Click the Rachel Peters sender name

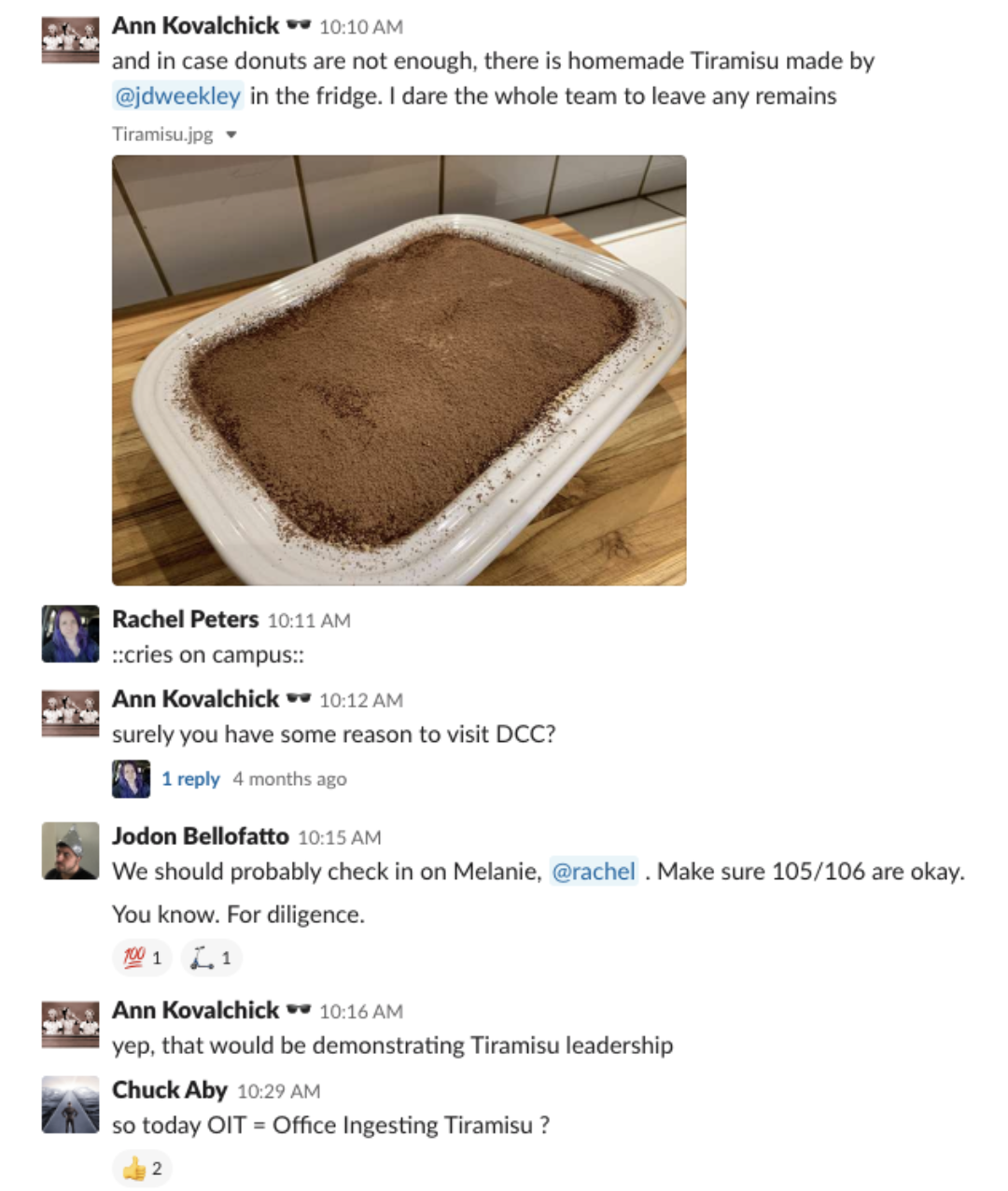(x=186, y=620)
